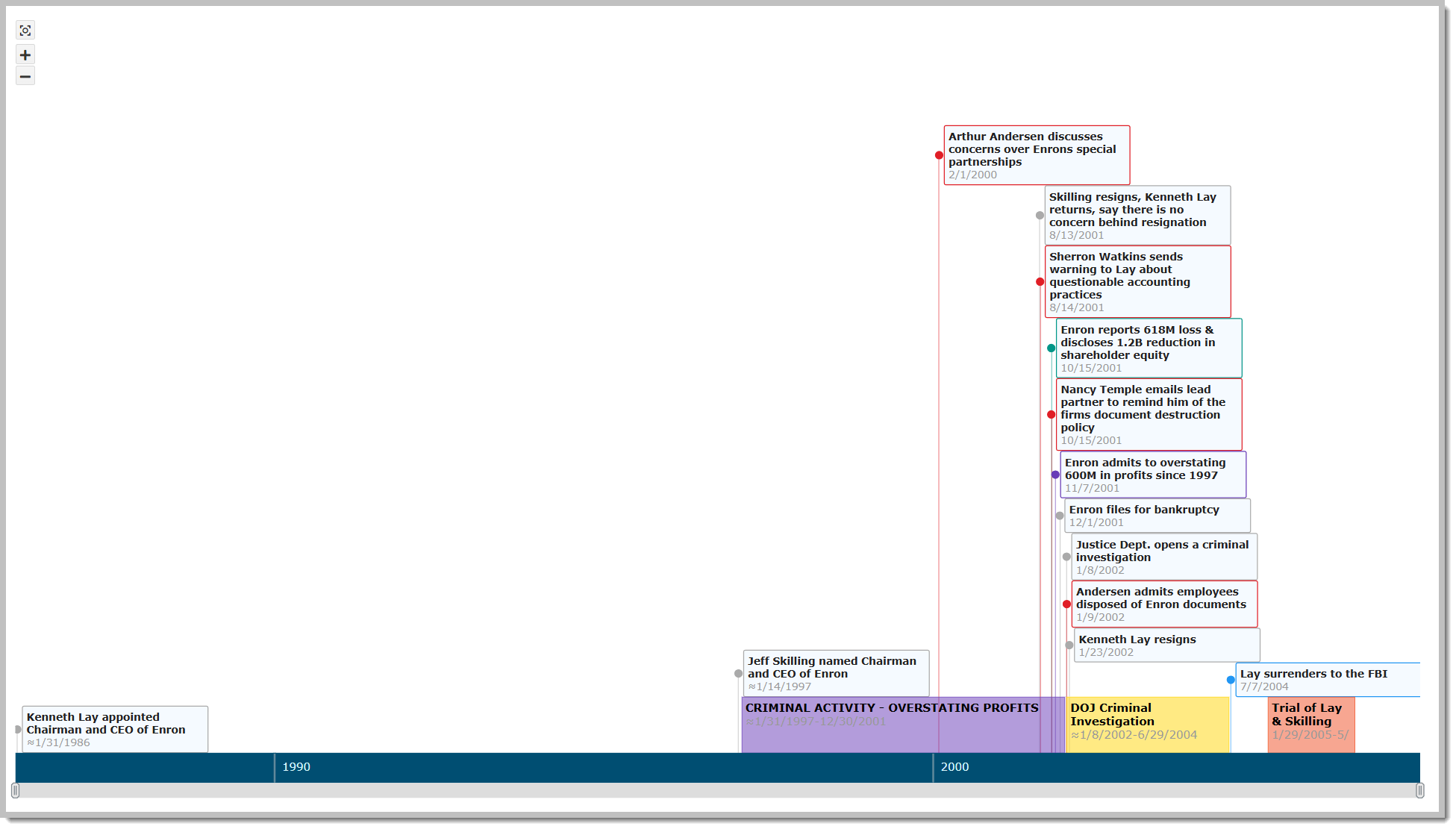Open the 'Sherron Watkins sends warning' event
The height and width of the screenshot is (829, 1456).
pos(1137,281)
